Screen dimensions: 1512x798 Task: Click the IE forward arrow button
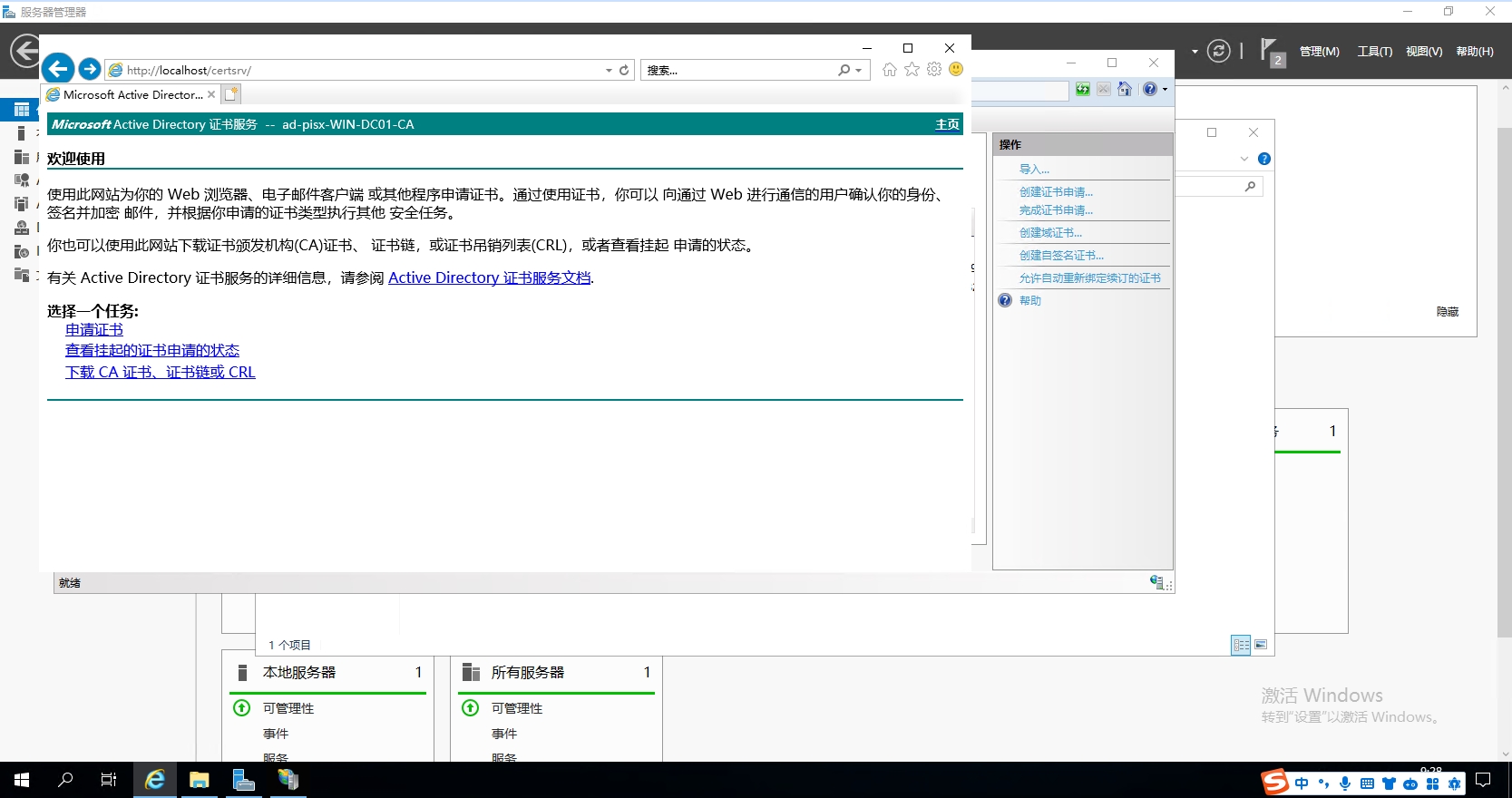click(89, 69)
